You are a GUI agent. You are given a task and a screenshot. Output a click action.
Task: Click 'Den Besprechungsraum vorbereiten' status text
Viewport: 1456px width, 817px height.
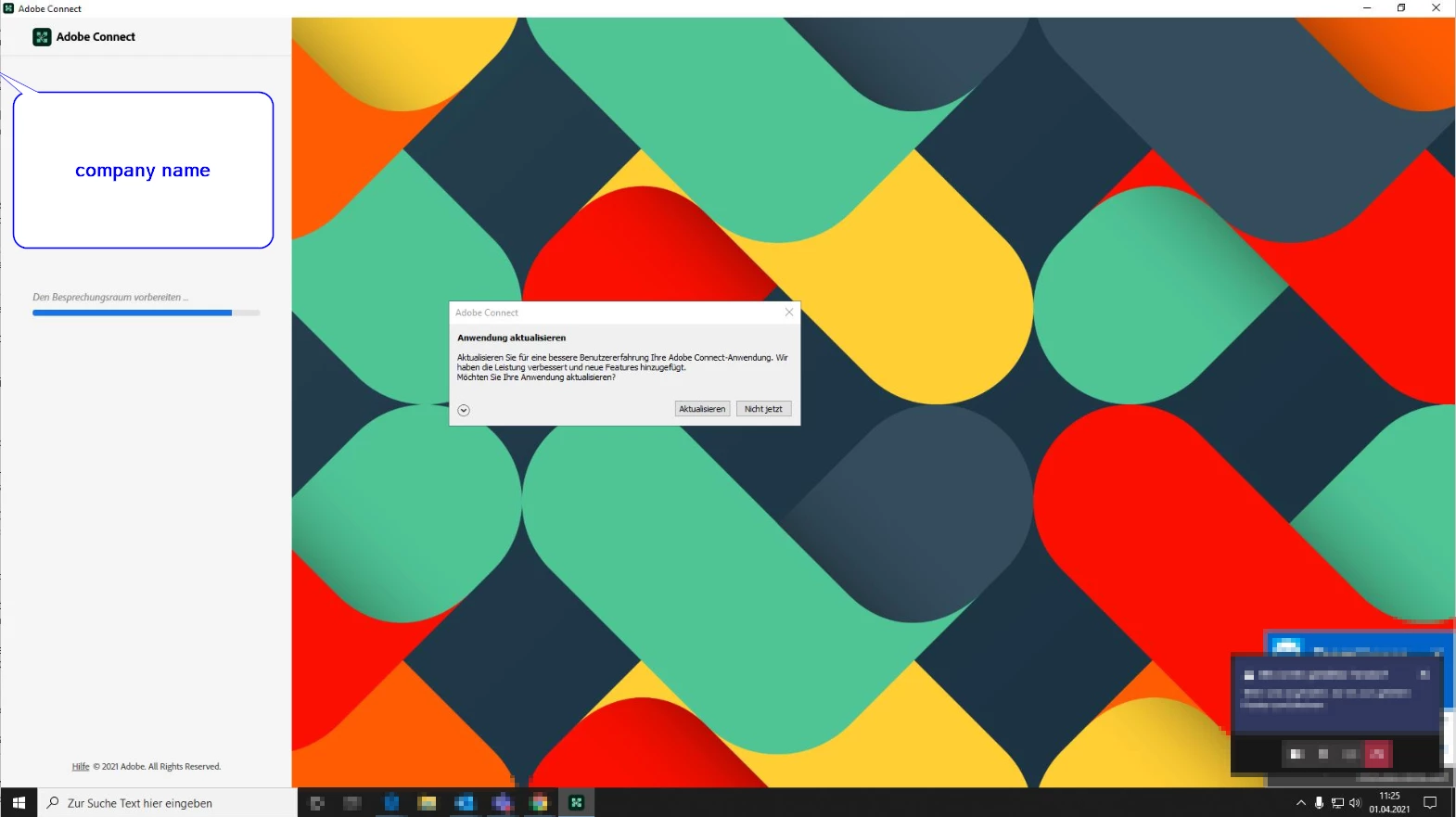[x=110, y=298]
